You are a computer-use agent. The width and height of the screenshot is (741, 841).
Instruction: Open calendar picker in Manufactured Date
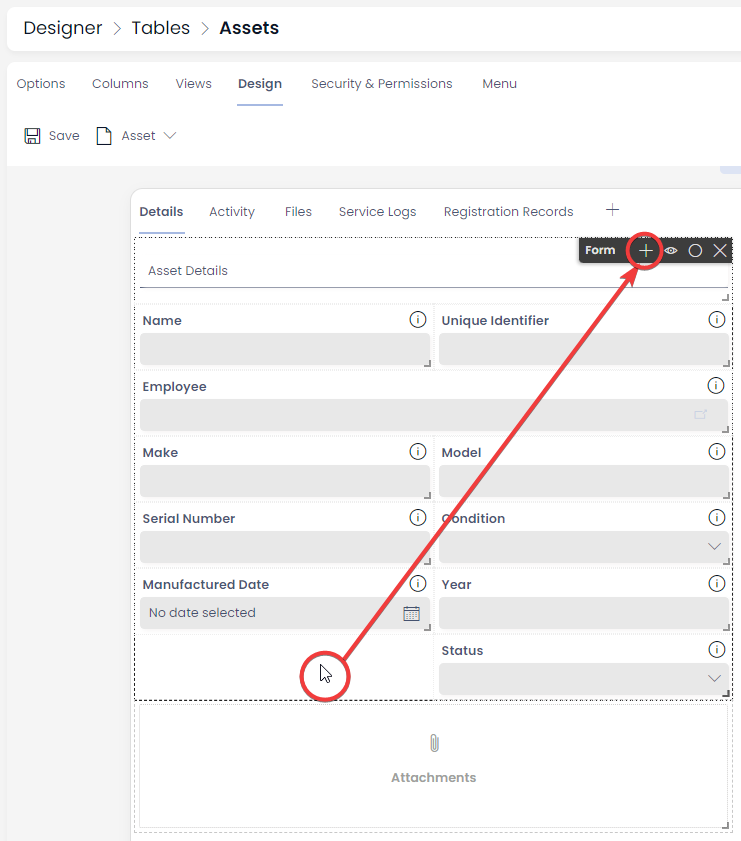[411, 614]
